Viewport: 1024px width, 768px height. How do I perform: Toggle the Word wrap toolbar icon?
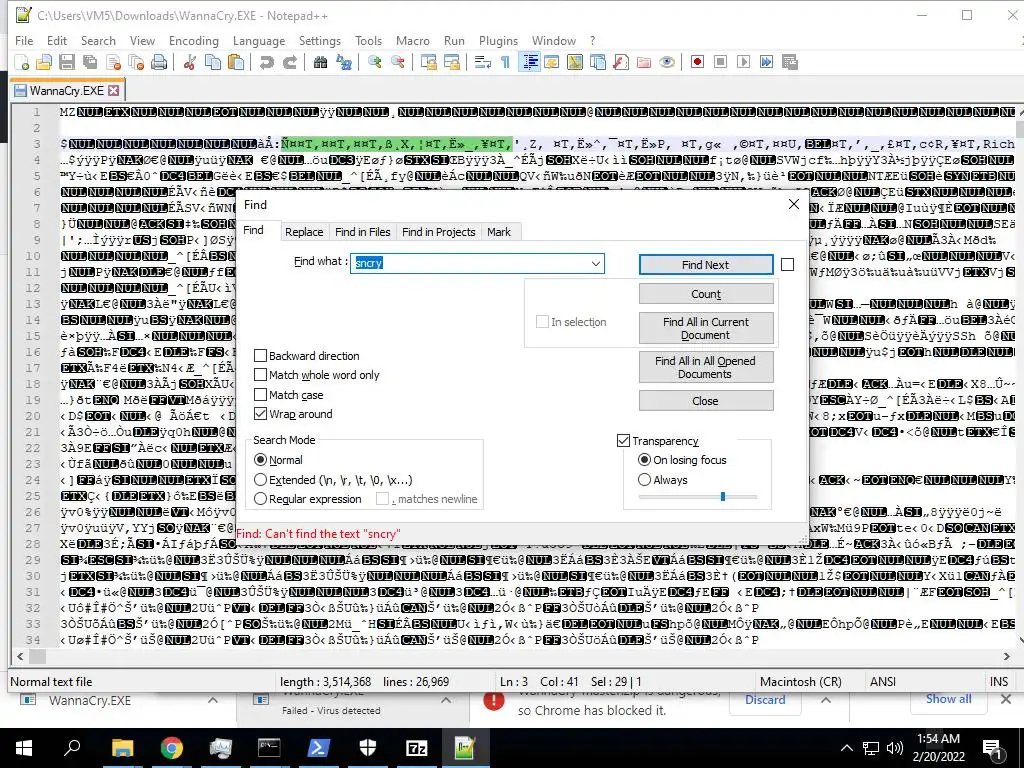483,62
